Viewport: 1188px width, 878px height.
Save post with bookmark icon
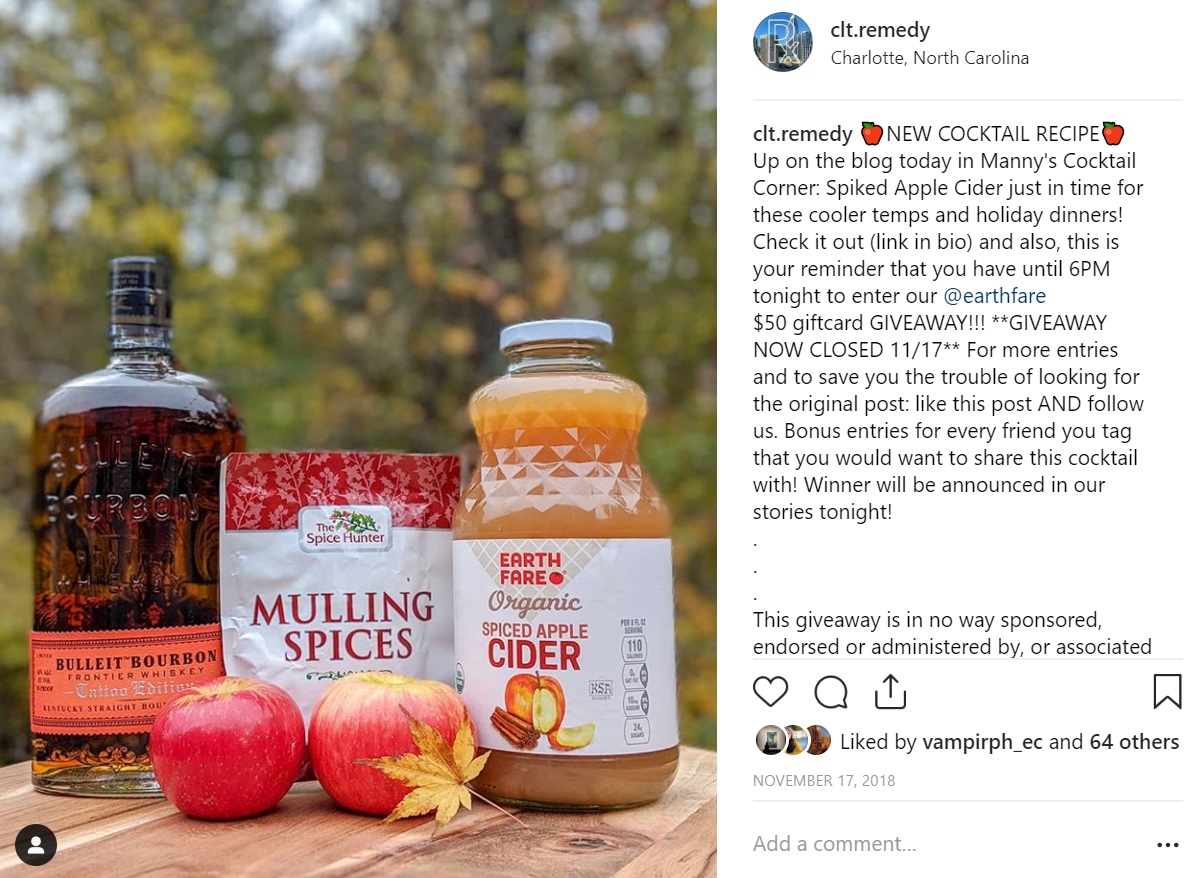(x=1167, y=691)
